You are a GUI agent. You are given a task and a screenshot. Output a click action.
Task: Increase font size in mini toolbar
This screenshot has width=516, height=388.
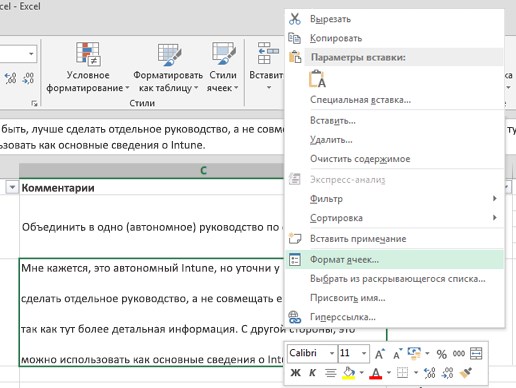tap(380, 354)
